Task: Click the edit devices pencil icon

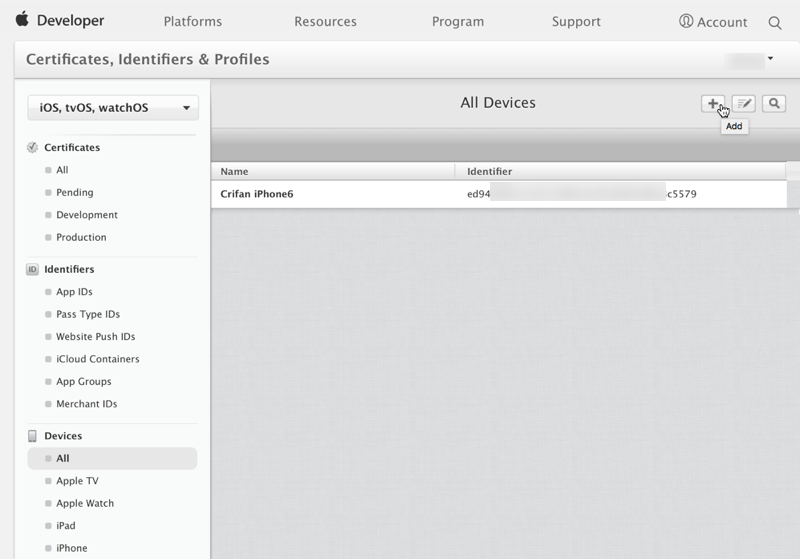Action: point(743,104)
